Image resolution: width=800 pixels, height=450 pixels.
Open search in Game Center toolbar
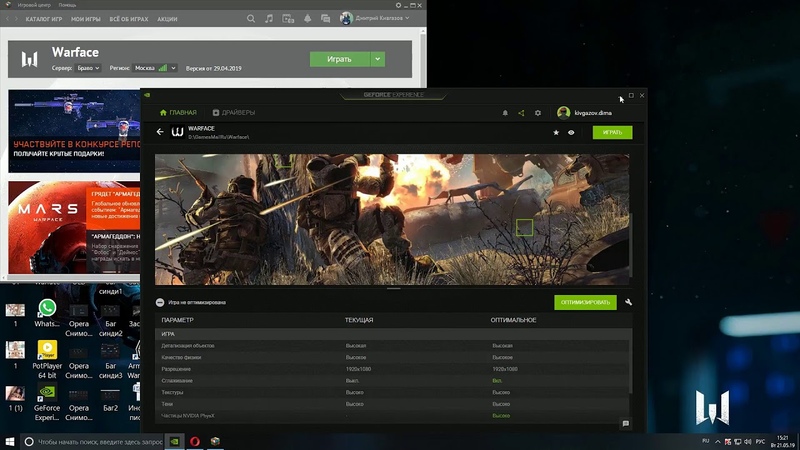tap(251, 18)
